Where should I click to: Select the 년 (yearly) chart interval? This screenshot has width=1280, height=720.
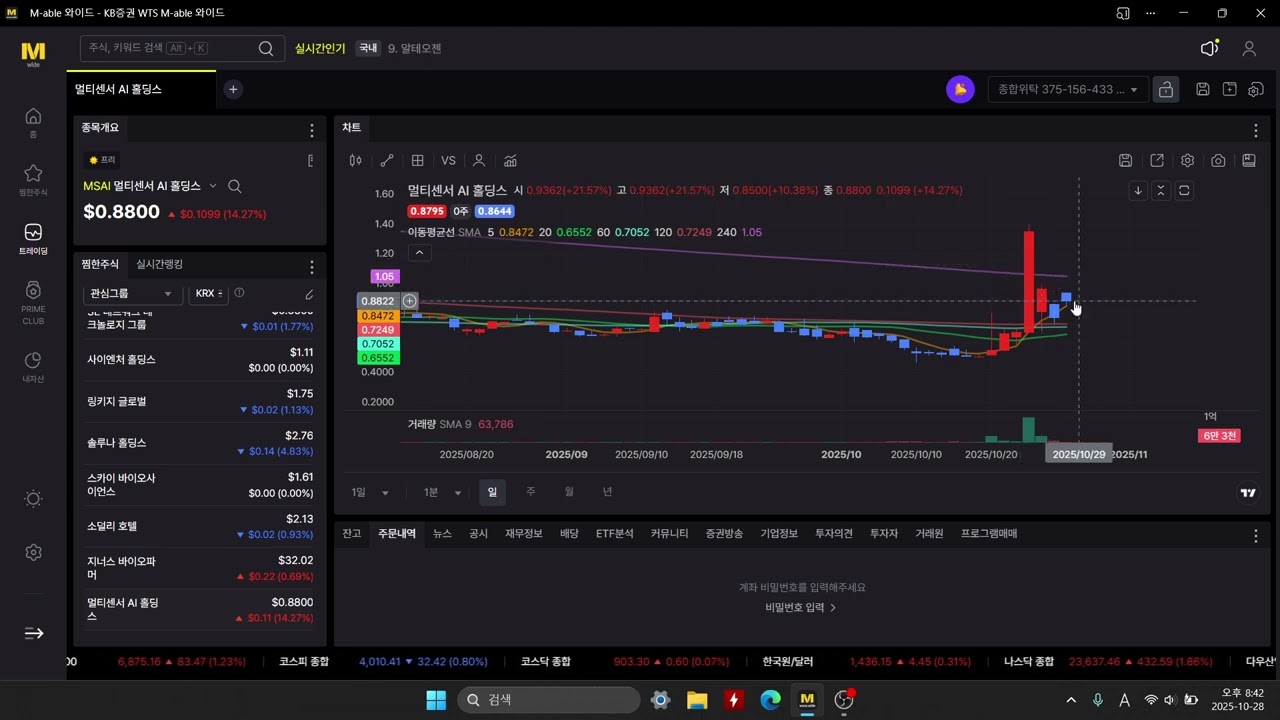607,492
